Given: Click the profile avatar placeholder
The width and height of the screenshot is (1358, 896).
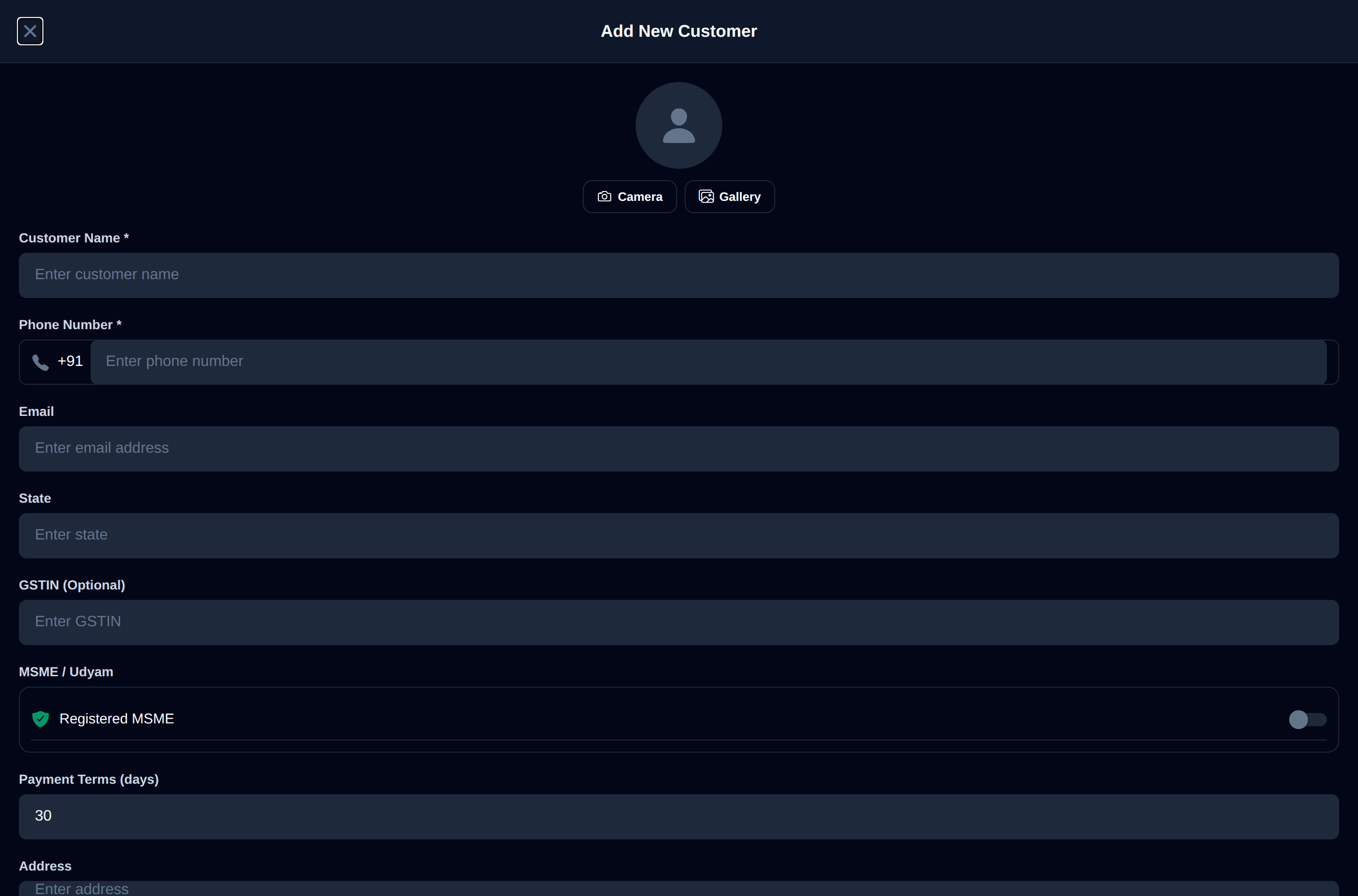Looking at the screenshot, I should point(679,125).
